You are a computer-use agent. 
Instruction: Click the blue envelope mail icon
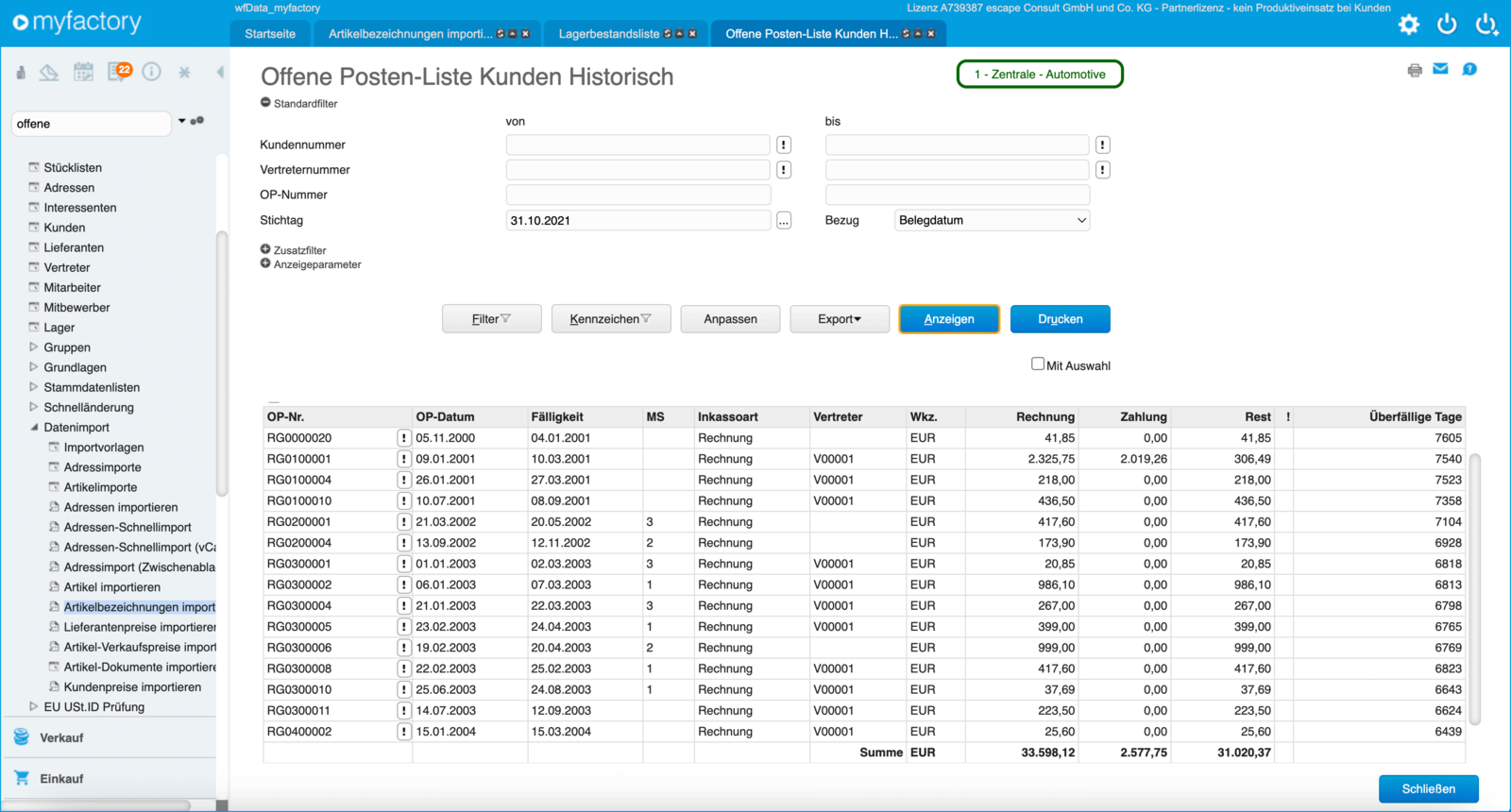pyautogui.click(x=1440, y=69)
